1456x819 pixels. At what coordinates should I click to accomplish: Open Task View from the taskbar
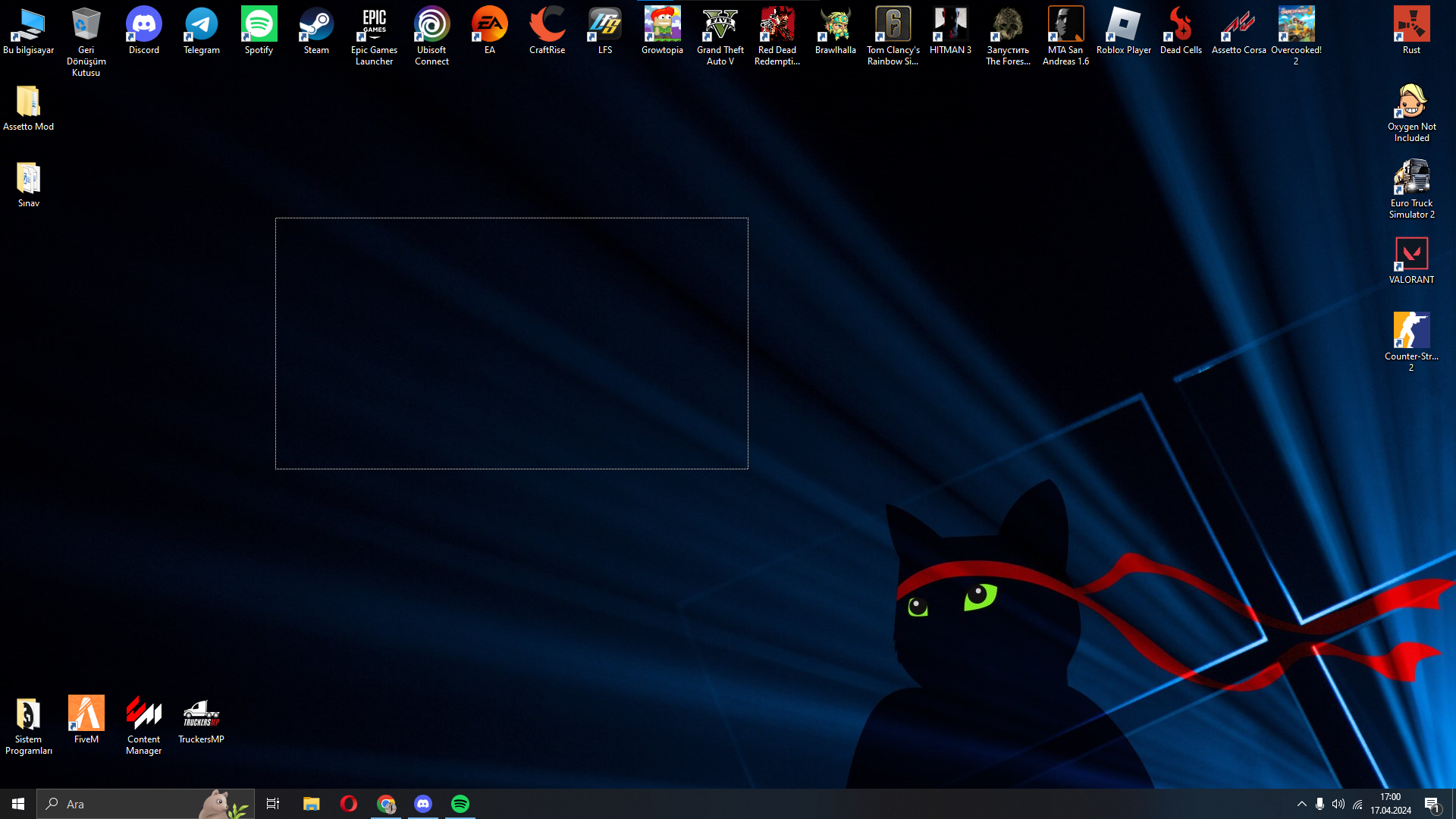(273, 804)
